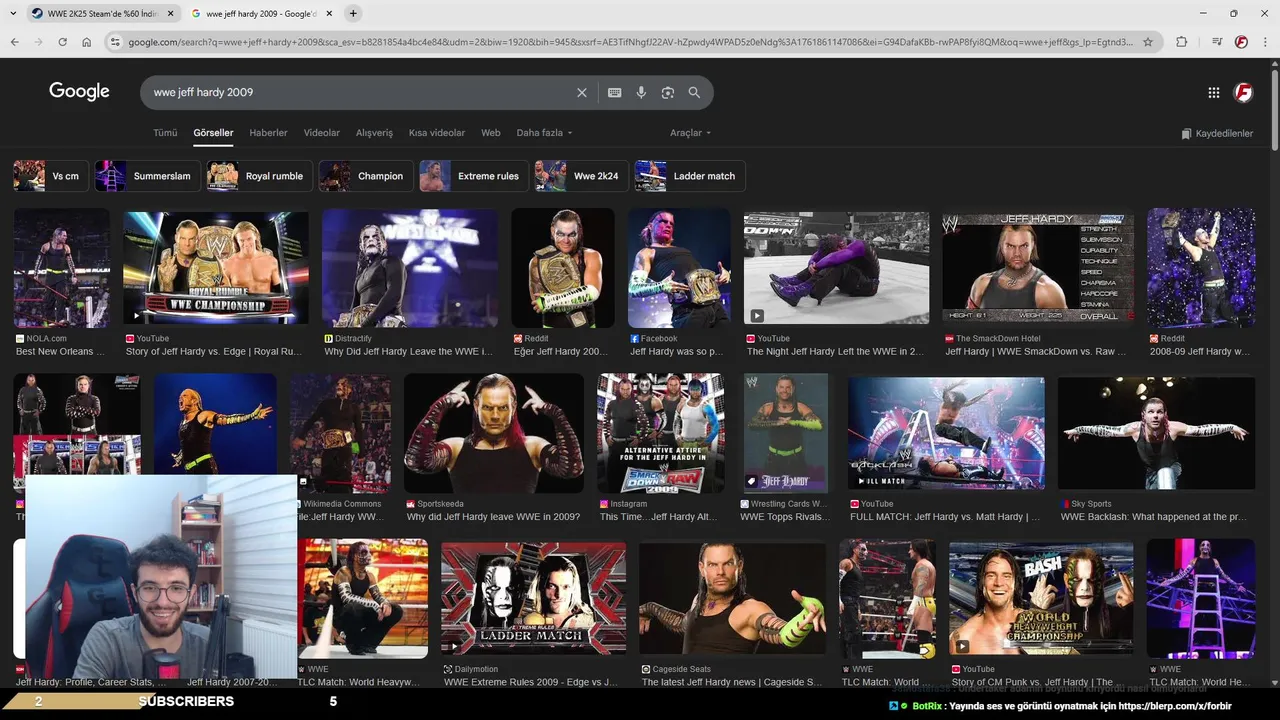Screen dimensions: 1280x720
Task: Open the Wrestling Cards 'WWE Topps Rivals' thumbnail
Action: [786, 433]
